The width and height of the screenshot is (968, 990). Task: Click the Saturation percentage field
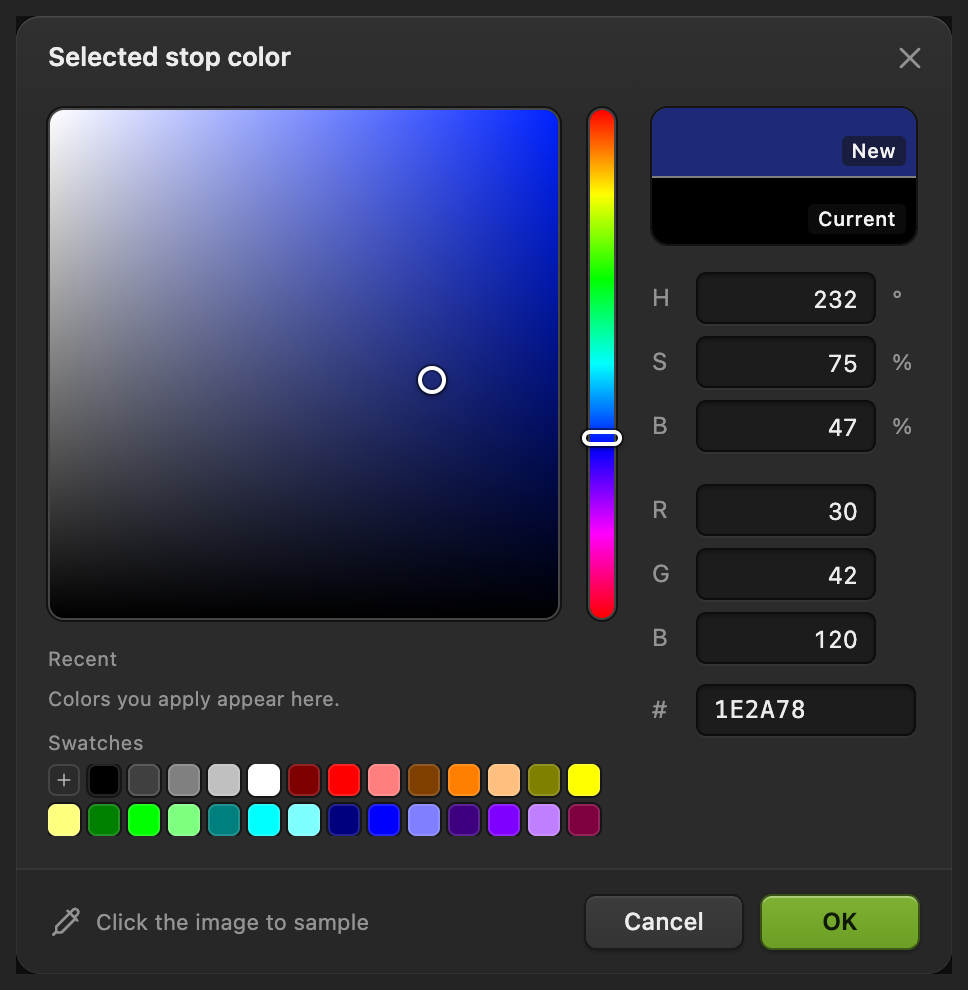pyautogui.click(x=786, y=362)
